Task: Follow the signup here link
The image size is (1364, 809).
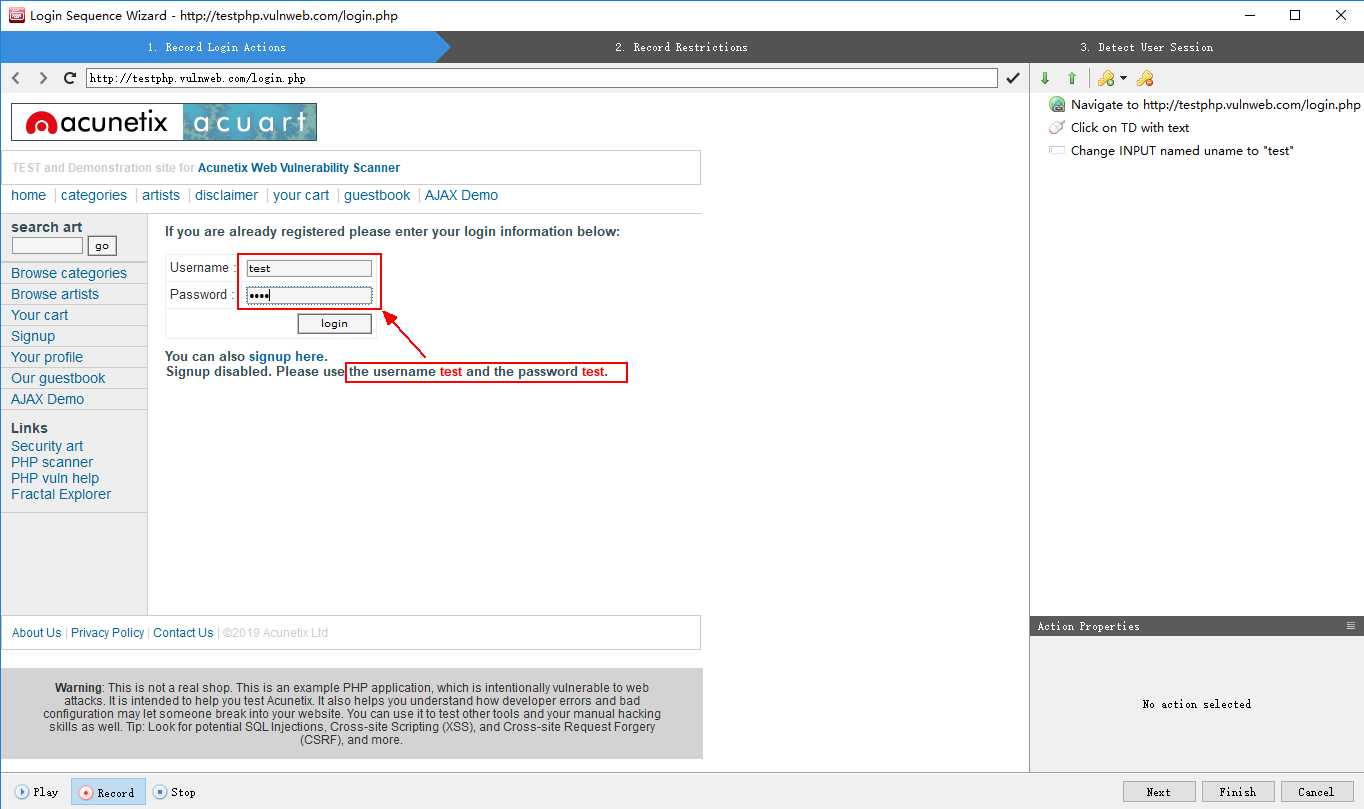Action: 286,356
